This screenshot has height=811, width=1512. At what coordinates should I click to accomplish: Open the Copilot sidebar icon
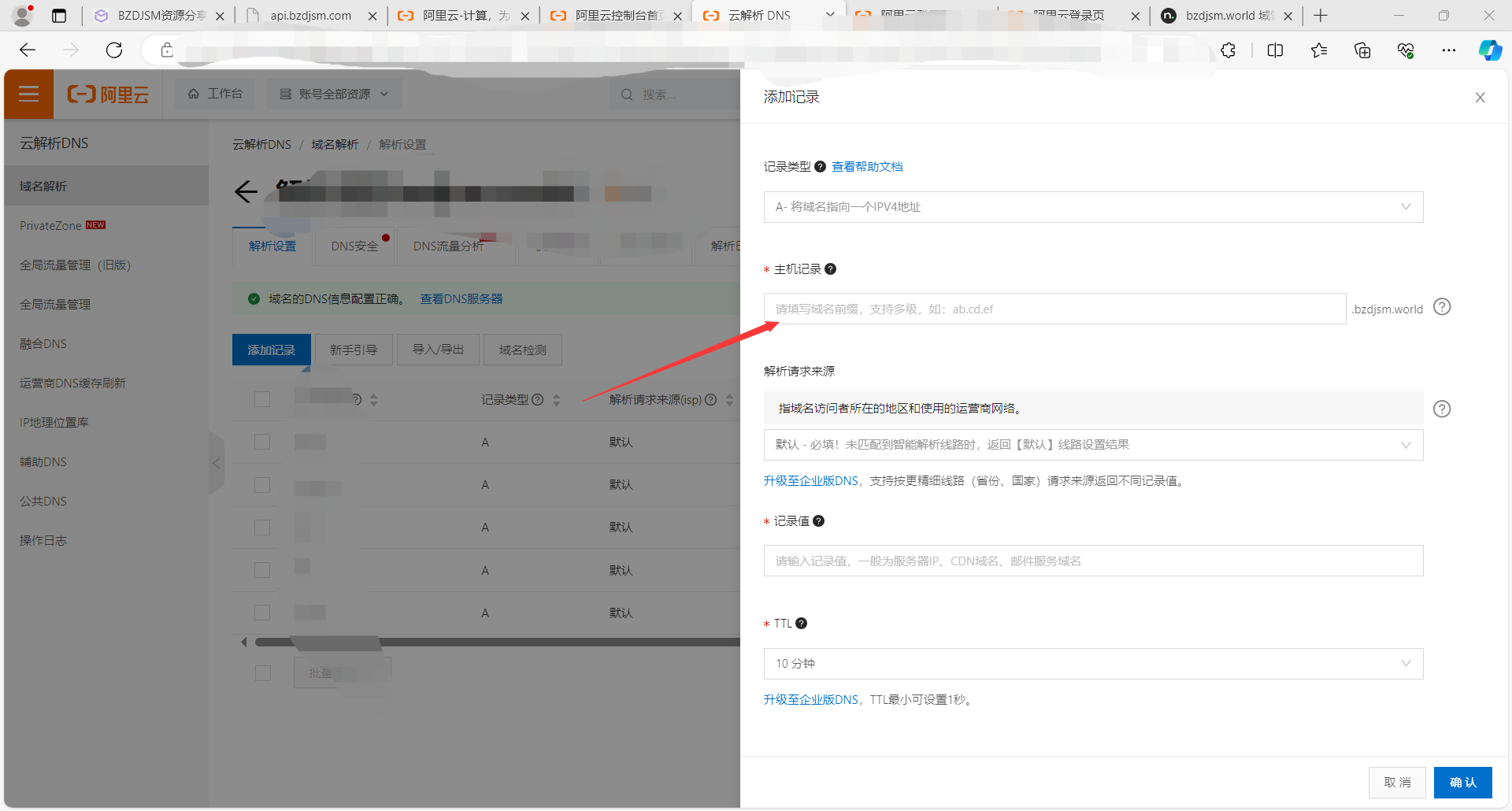(1490, 50)
